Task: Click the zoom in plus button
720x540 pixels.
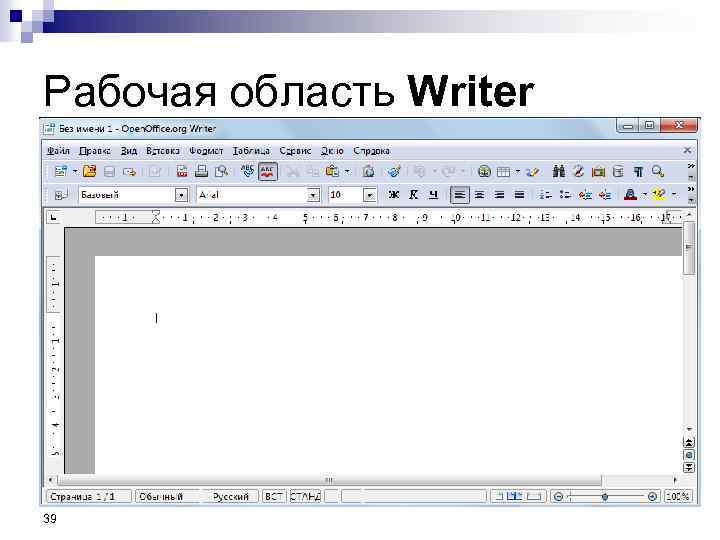Action: click(652, 496)
